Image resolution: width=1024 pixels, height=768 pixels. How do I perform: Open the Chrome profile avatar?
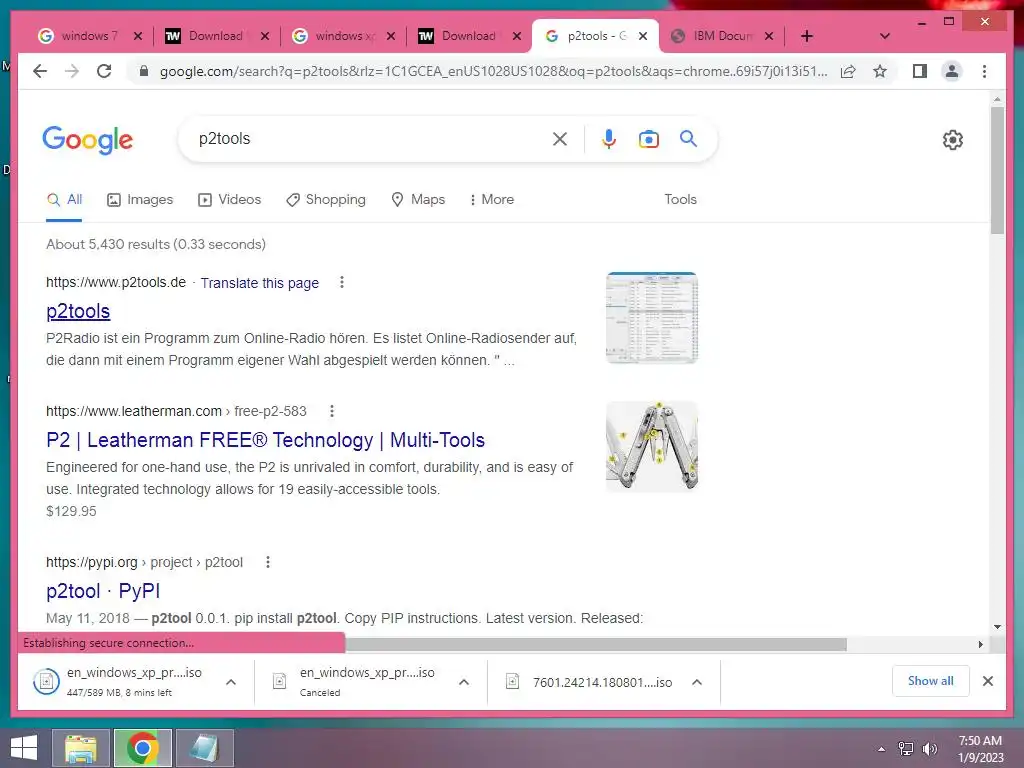(x=952, y=71)
